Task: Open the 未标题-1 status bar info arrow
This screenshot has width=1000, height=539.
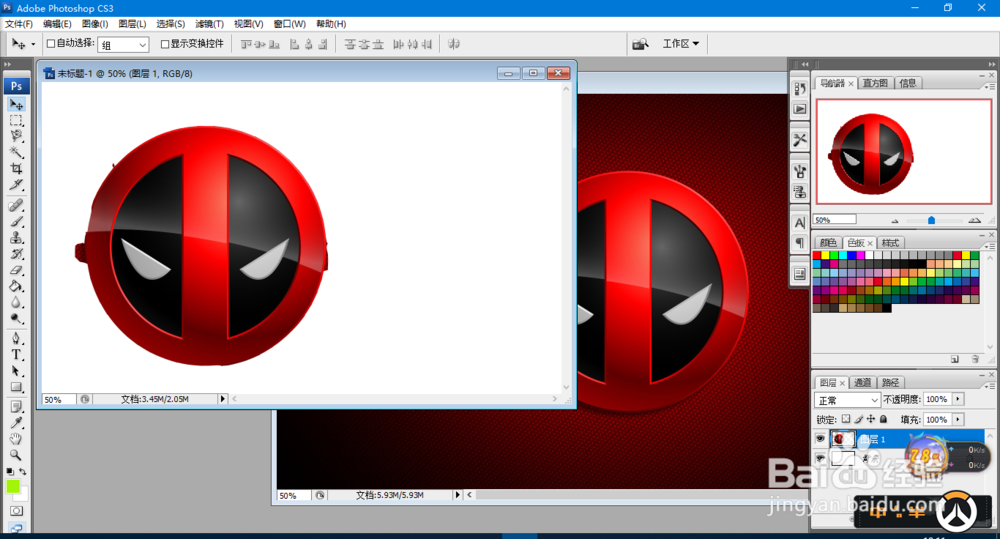Action: (x=223, y=399)
